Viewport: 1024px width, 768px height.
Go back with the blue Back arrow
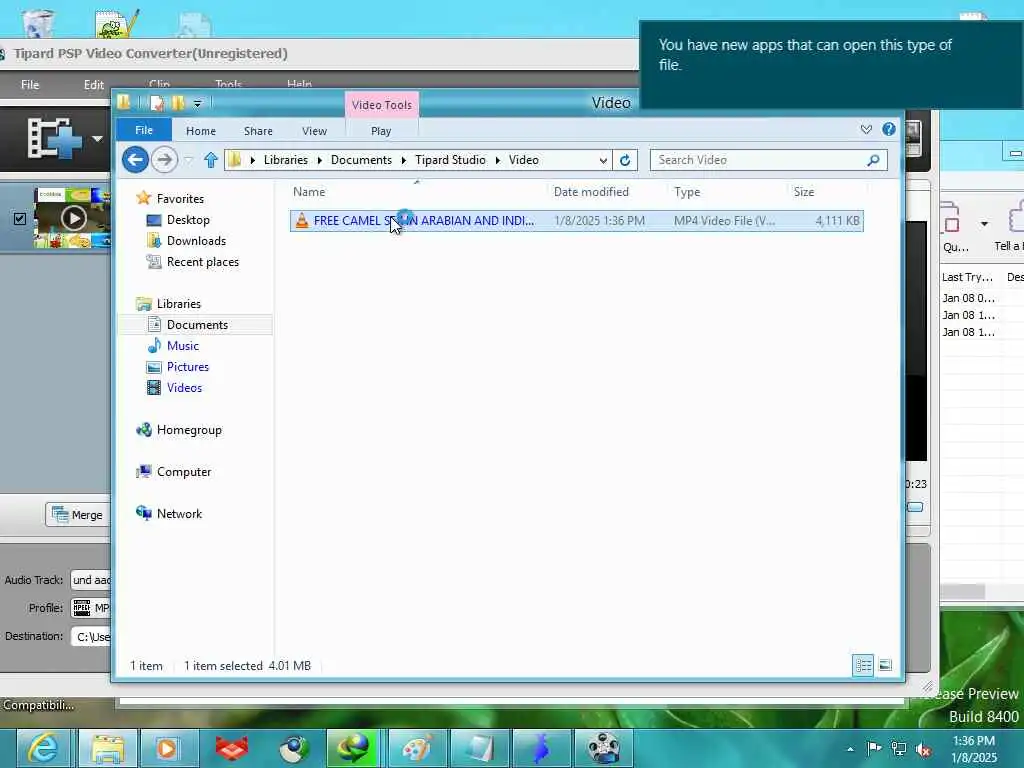135,160
